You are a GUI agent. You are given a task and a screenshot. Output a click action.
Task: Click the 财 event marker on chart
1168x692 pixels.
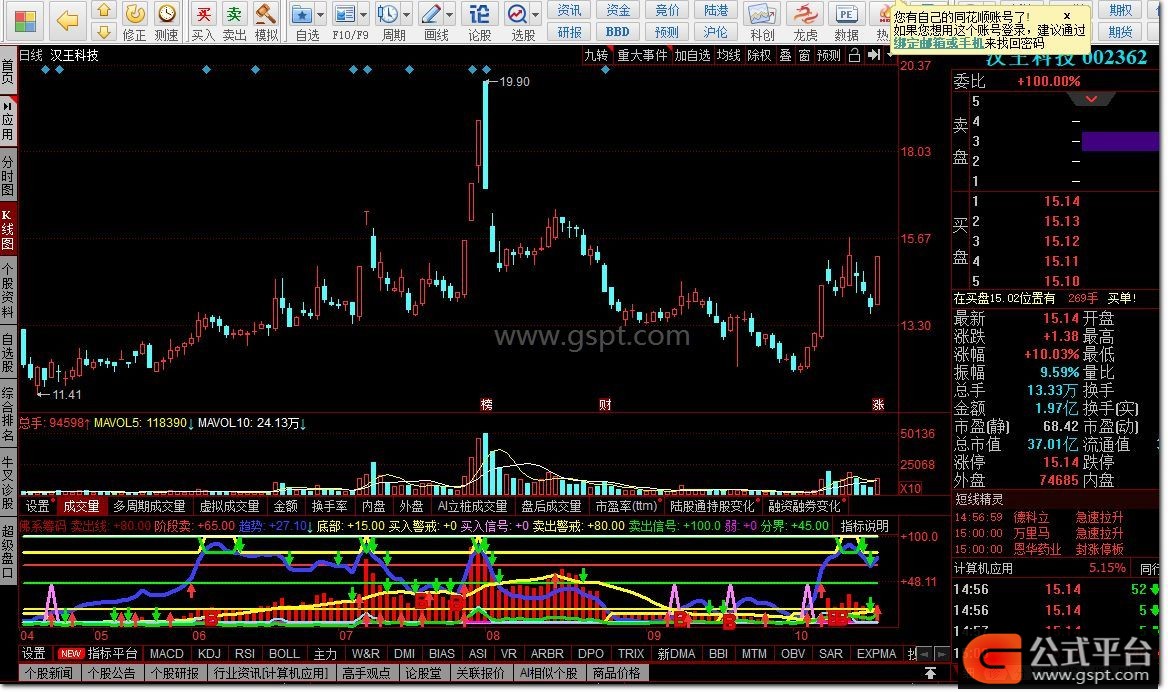605,404
